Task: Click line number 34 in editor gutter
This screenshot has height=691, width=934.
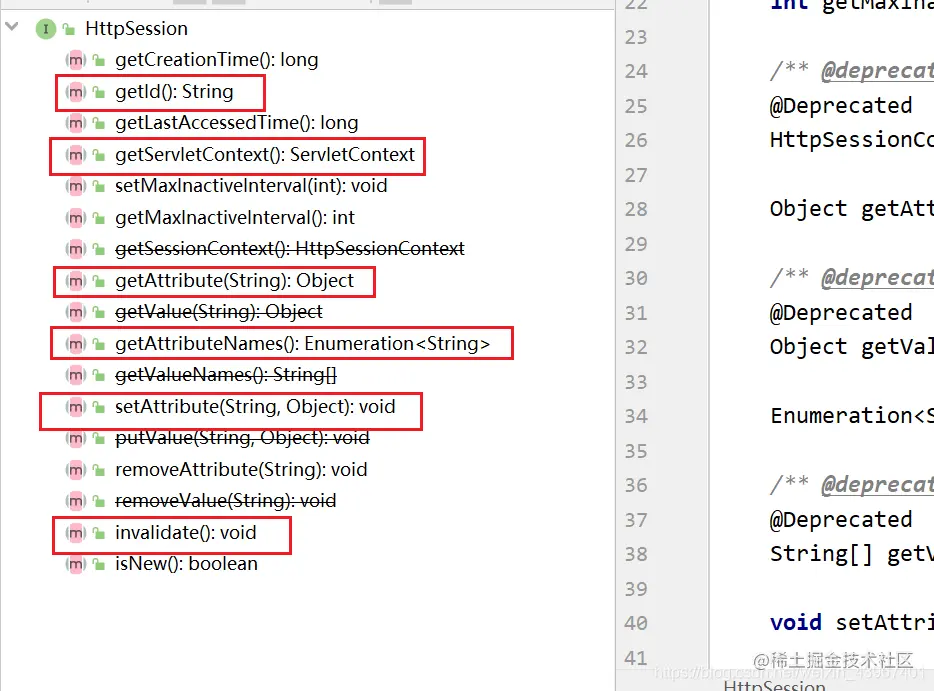Action: (x=636, y=416)
